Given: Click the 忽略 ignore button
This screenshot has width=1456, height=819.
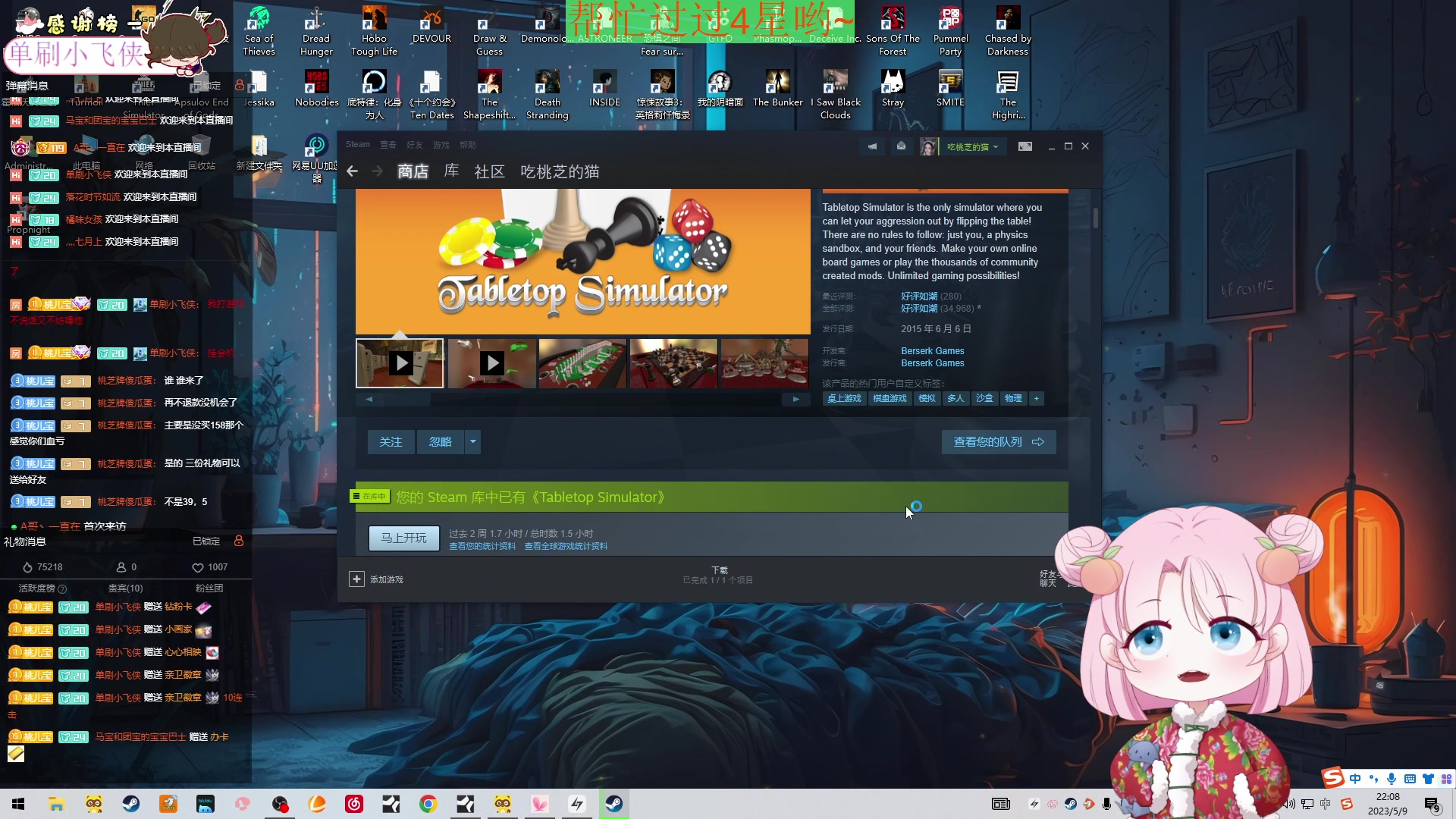Looking at the screenshot, I should (x=441, y=442).
